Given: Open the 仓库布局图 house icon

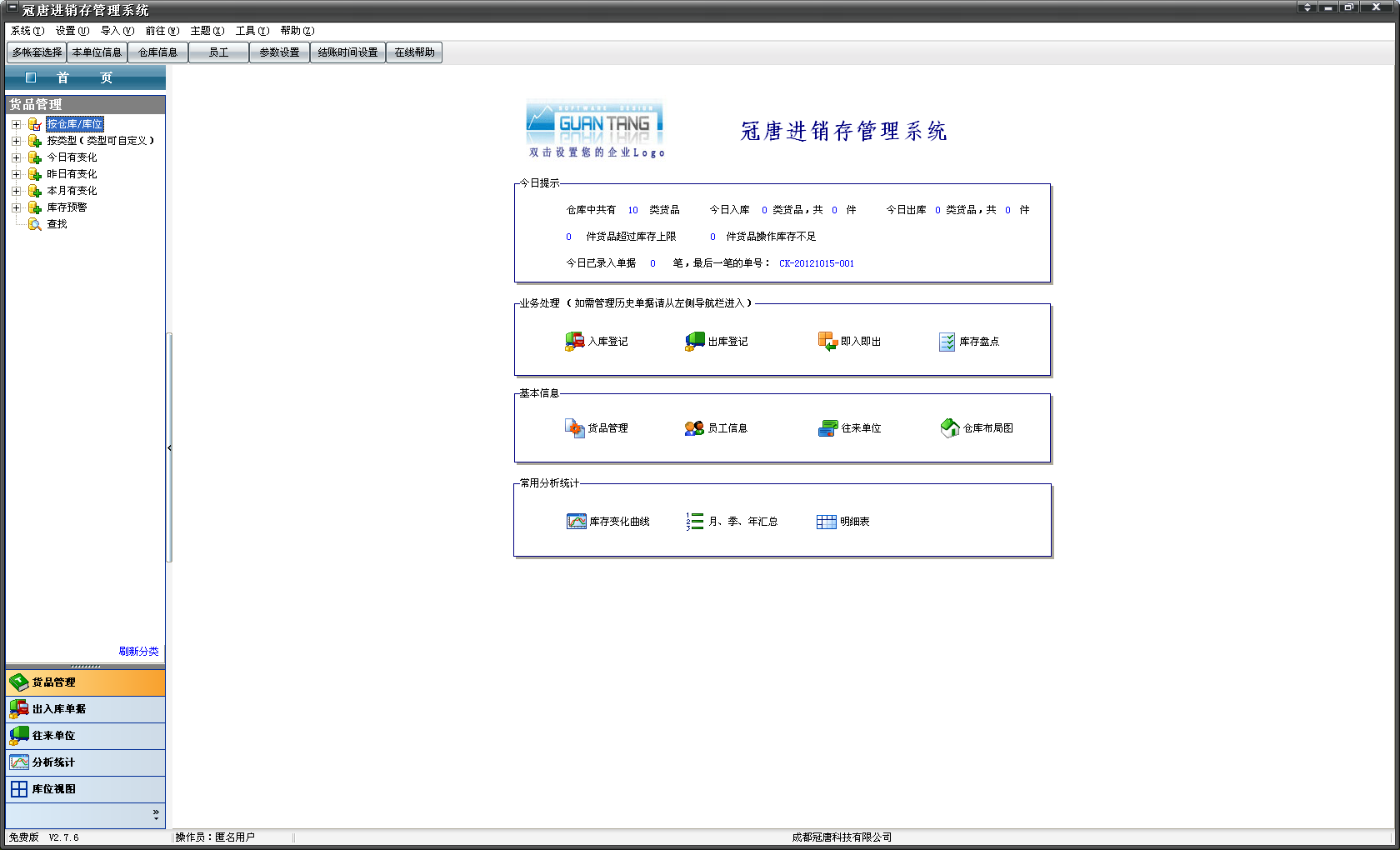Looking at the screenshot, I should (x=950, y=428).
